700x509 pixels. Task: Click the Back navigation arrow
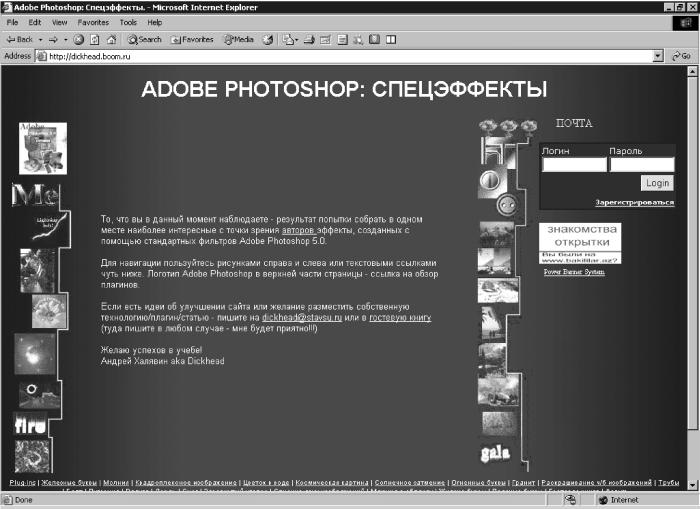click(x=20, y=40)
